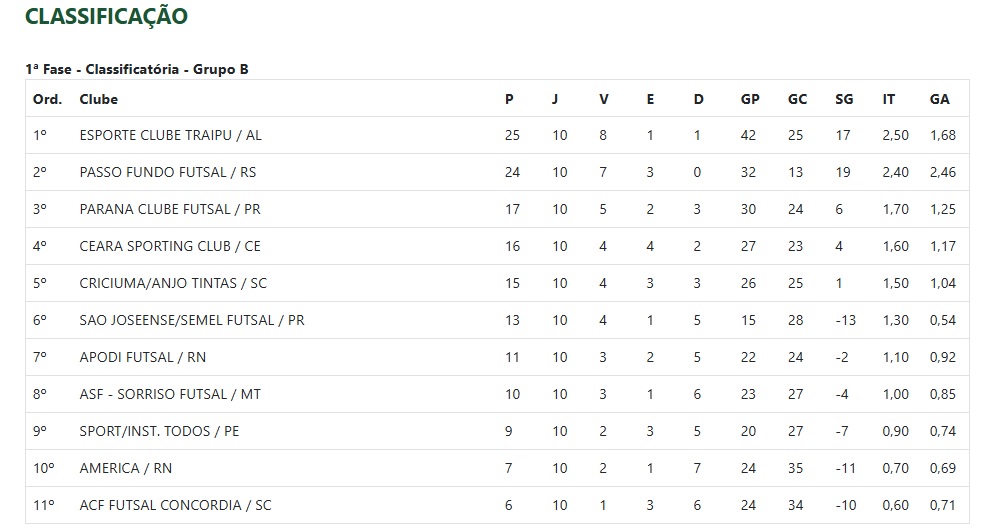
Task: Select CRICIUMA/ANJO TINTAS / SC team
Action: 173,283
